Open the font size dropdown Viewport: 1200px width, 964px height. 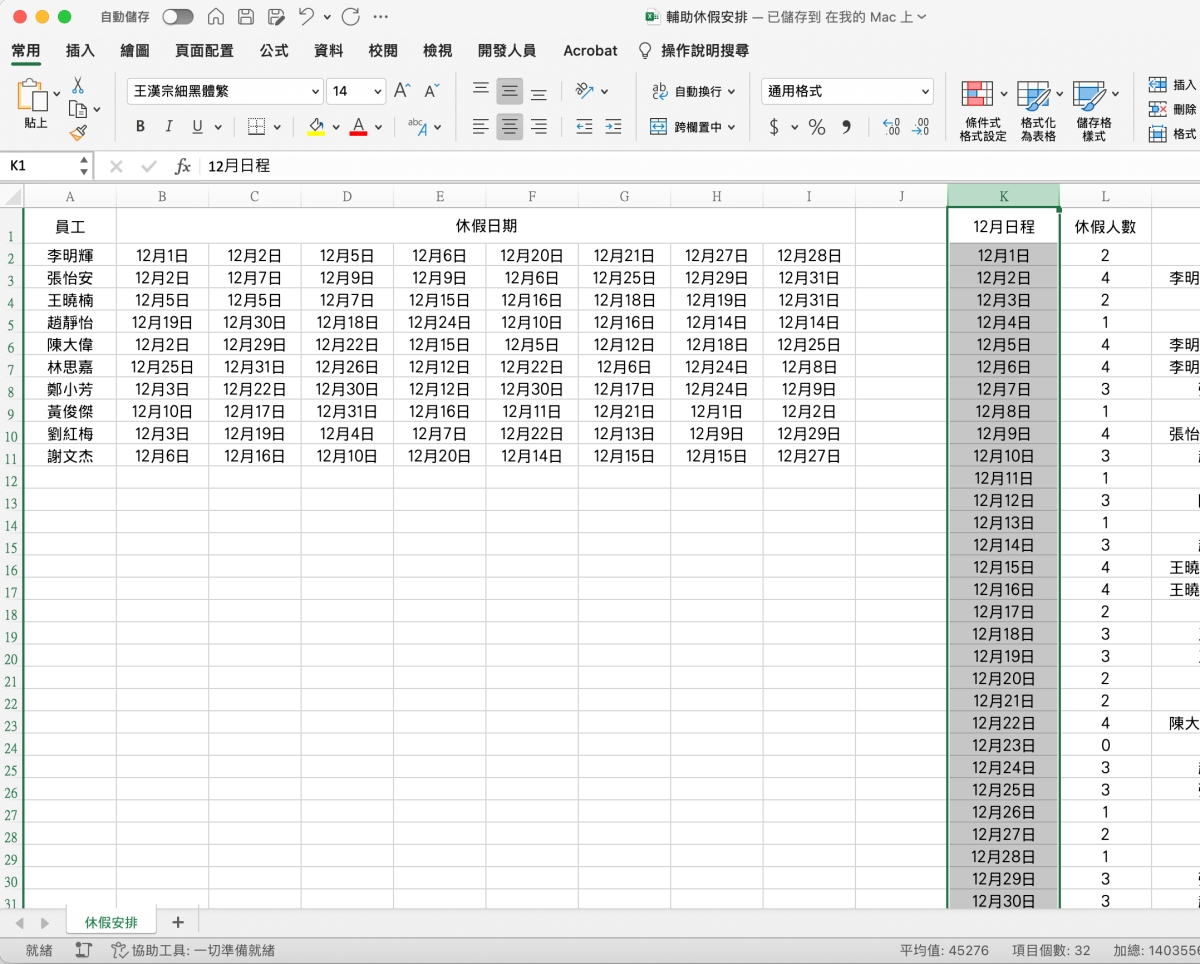(378, 91)
